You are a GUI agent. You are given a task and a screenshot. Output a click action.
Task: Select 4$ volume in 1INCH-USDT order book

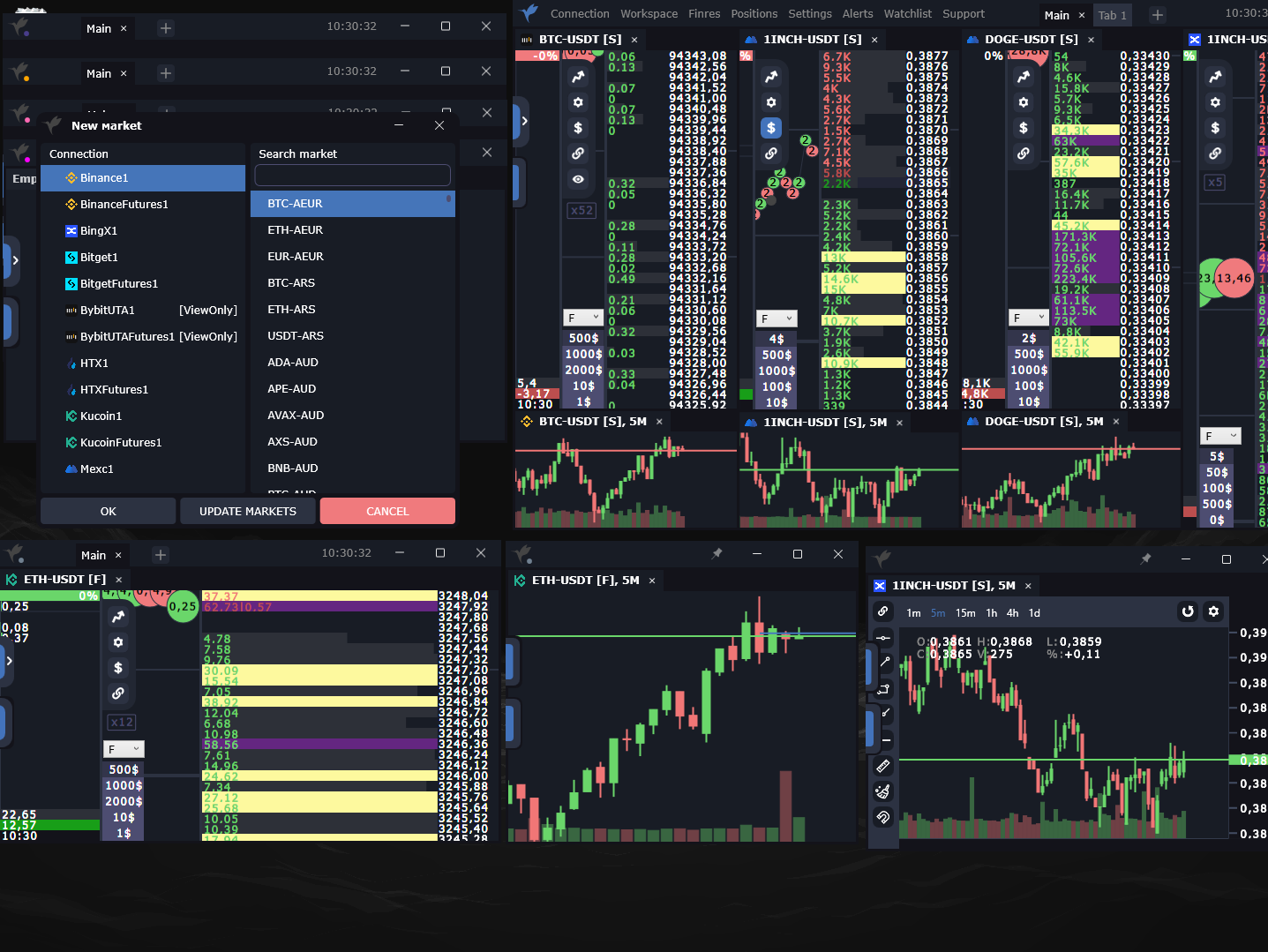click(x=777, y=340)
